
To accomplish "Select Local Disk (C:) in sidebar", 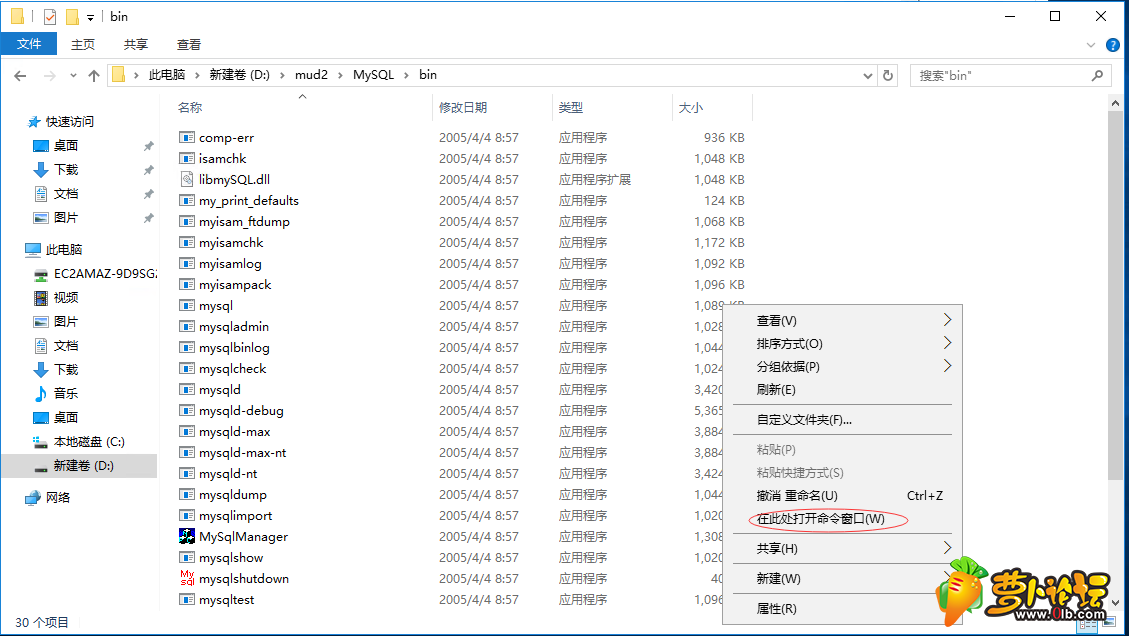I will pyautogui.click(x=79, y=442).
